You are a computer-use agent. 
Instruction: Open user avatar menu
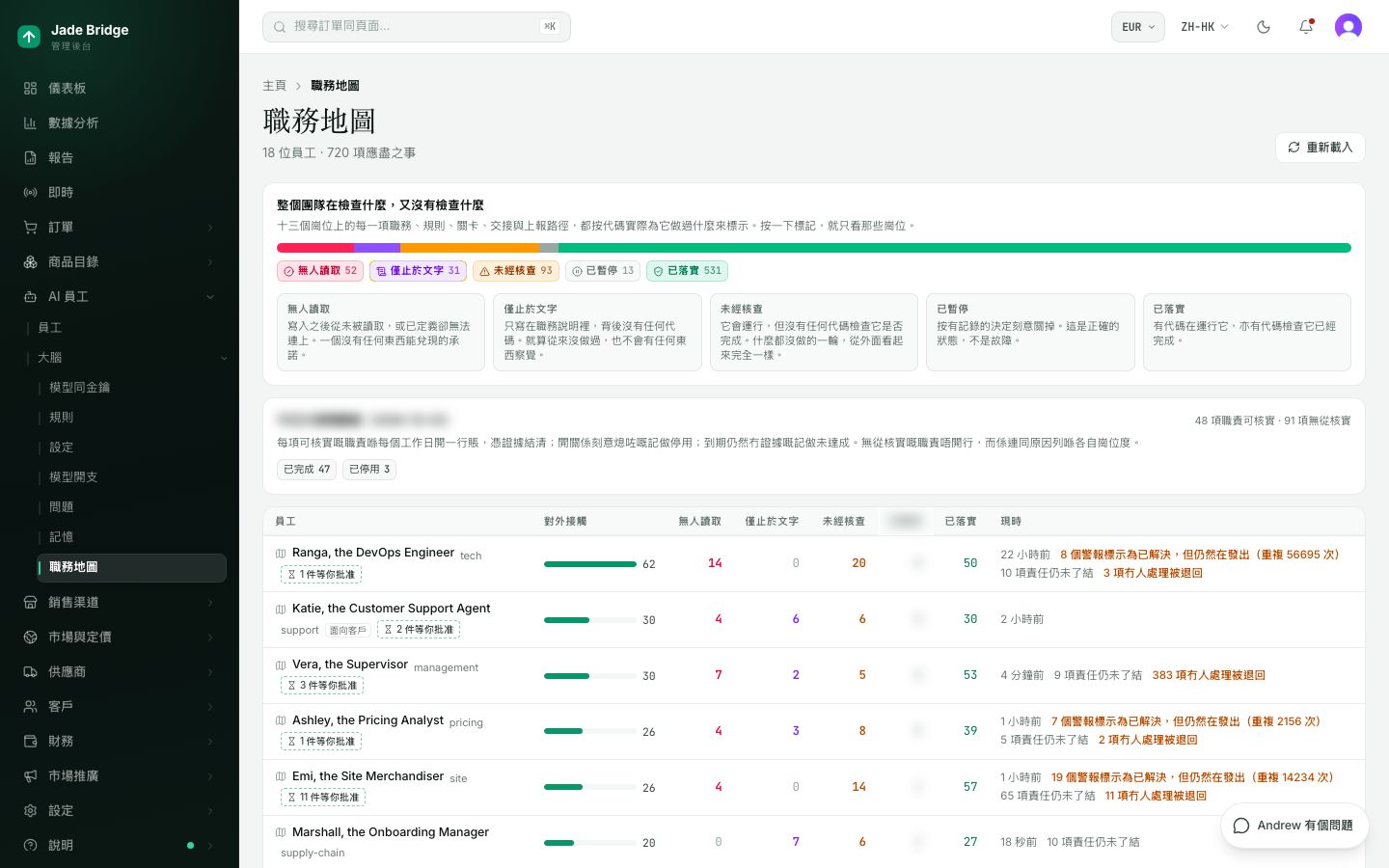1348,27
